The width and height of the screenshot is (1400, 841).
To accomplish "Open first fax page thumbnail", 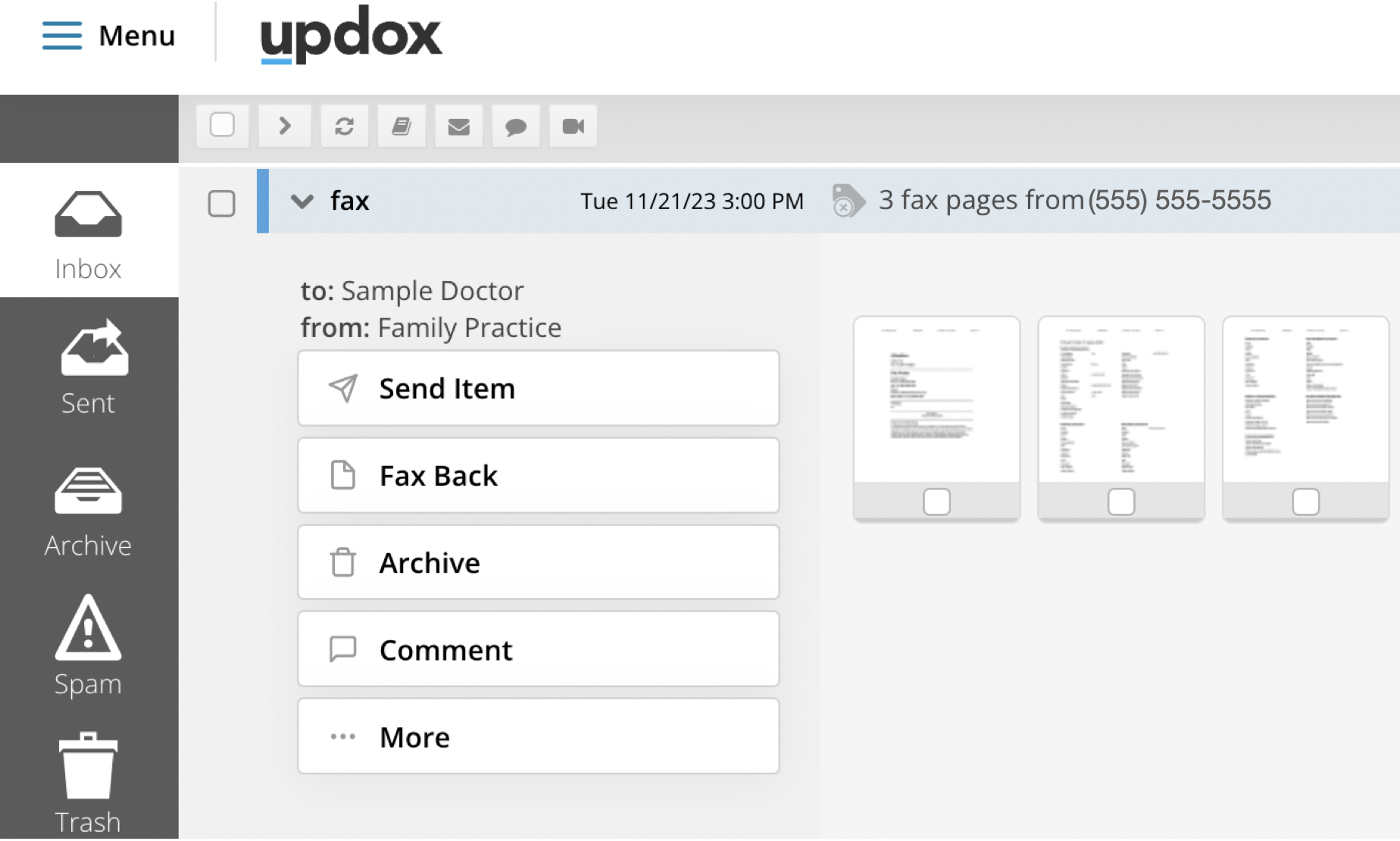I will (936, 399).
